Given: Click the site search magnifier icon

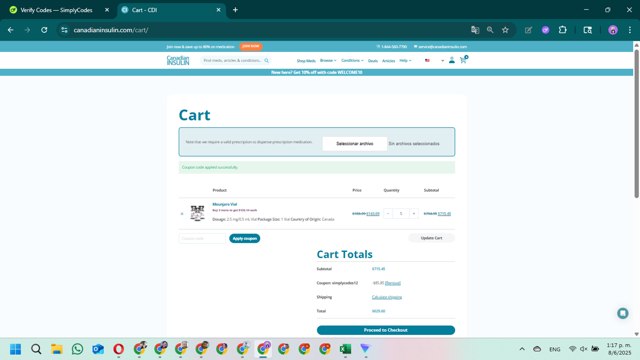Looking at the screenshot, I should click(267, 60).
